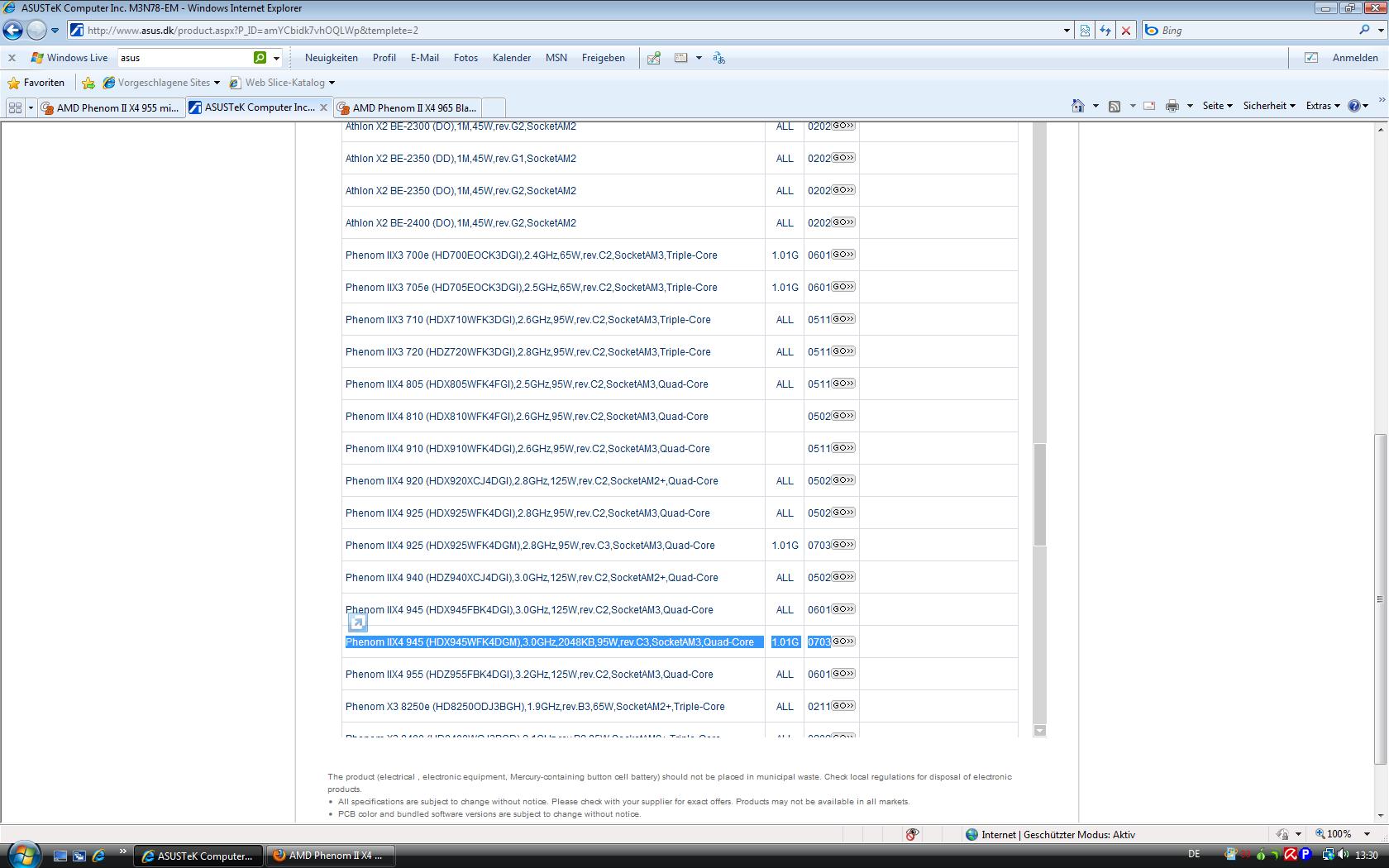Screen dimensions: 1389x868
Task: Launch Internet Explorer from quick launch
Action: click(x=98, y=856)
